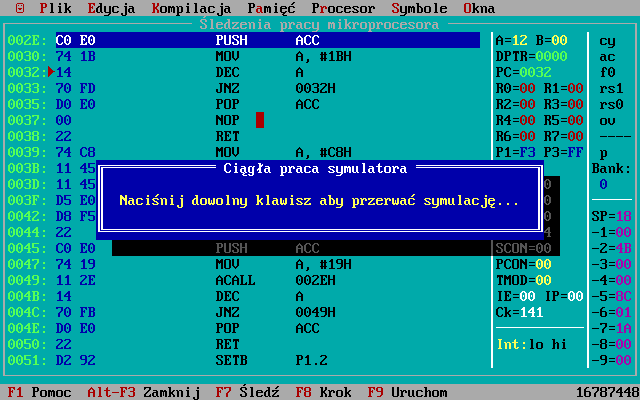Click the red cursor block after NOP

260,120
